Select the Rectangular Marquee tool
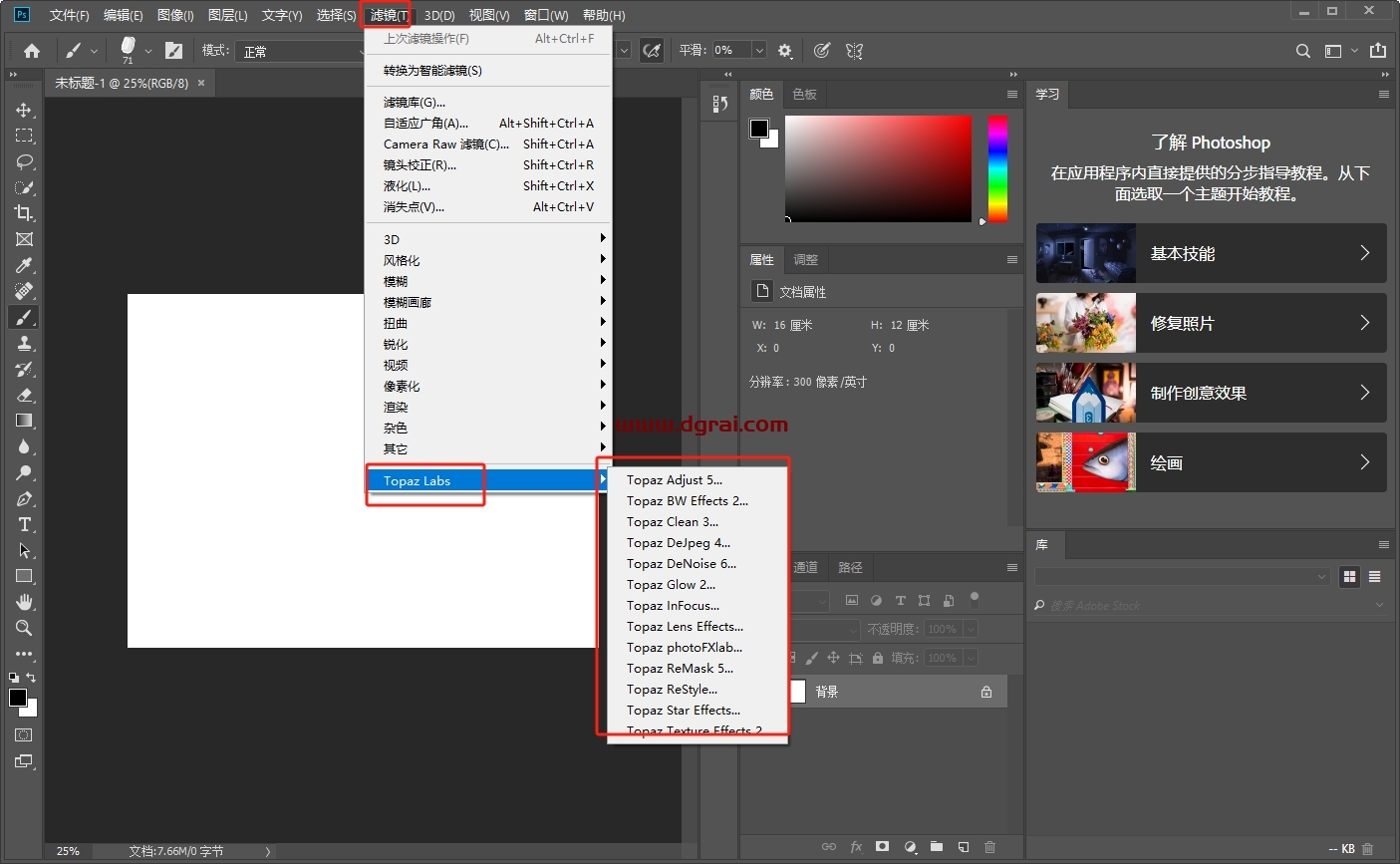Image resolution: width=1400 pixels, height=864 pixels. (x=24, y=136)
